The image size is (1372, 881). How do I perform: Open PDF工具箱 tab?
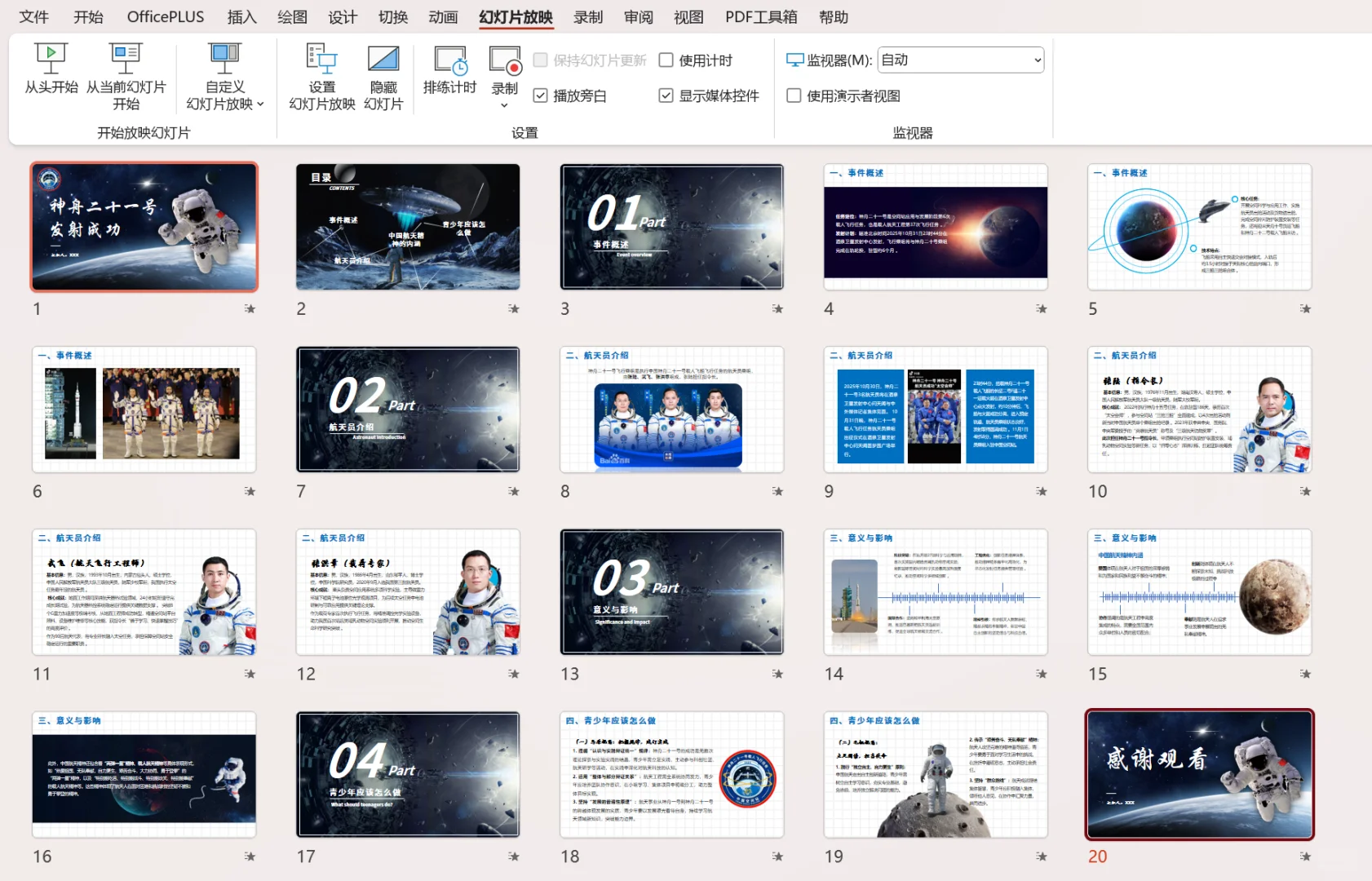point(761,17)
